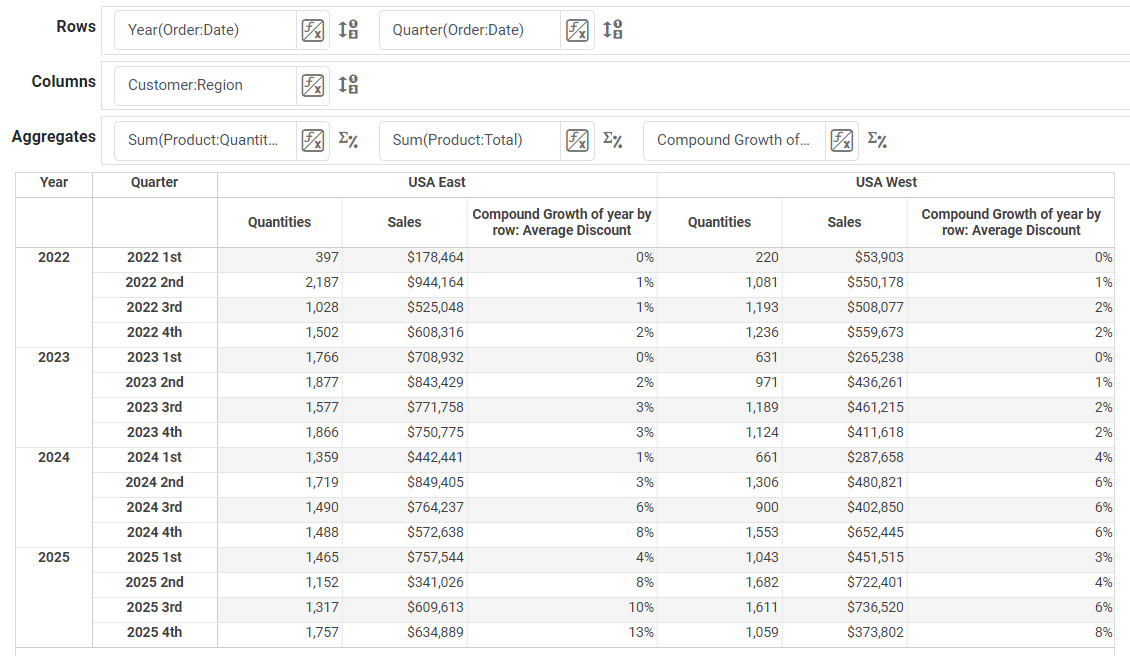Open formula editor for Sum(Product:Total)
The height and width of the screenshot is (656, 1130).
(x=577, y=140)
